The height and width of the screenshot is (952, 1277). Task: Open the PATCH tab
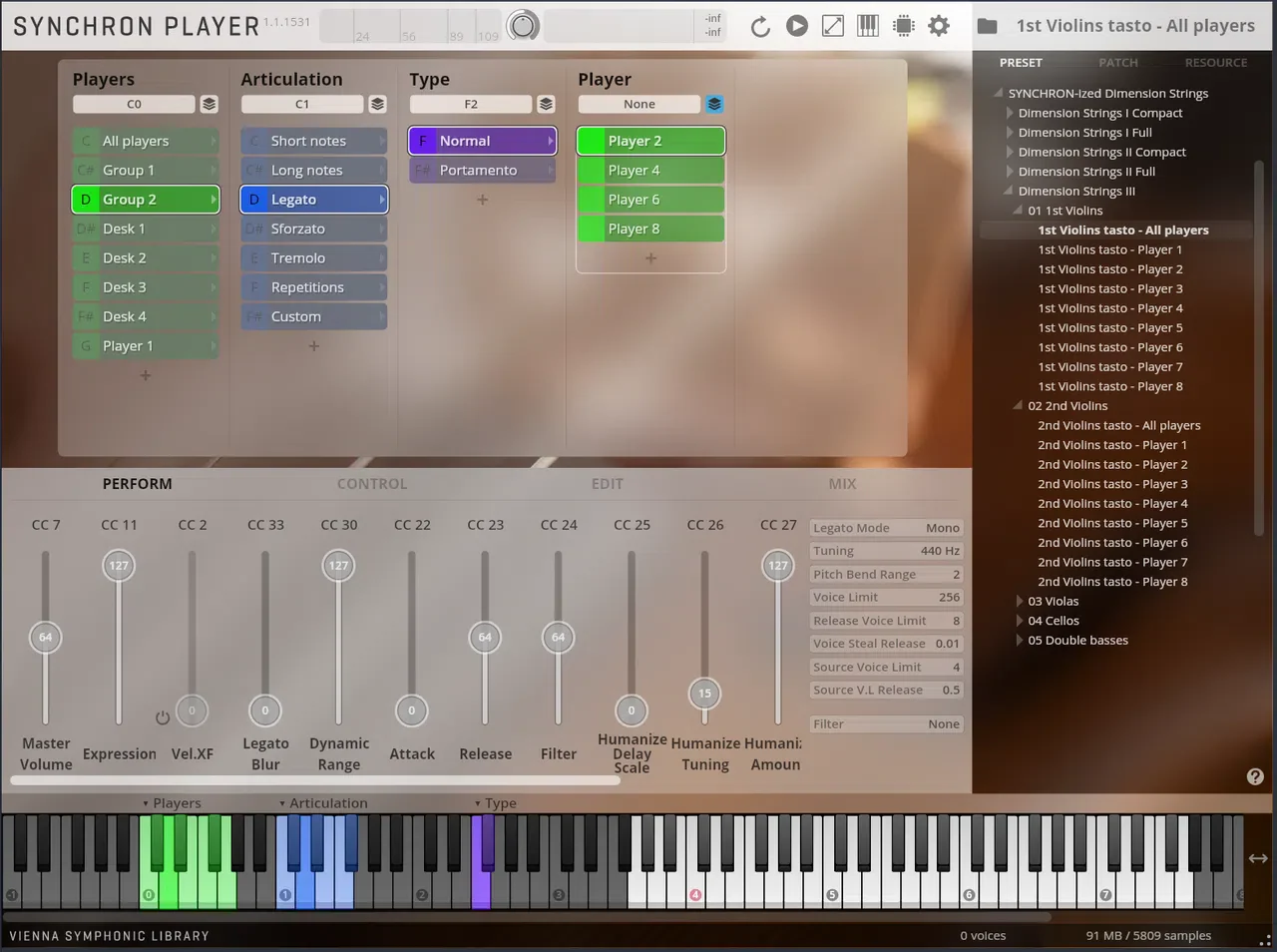pos(1118,62)
